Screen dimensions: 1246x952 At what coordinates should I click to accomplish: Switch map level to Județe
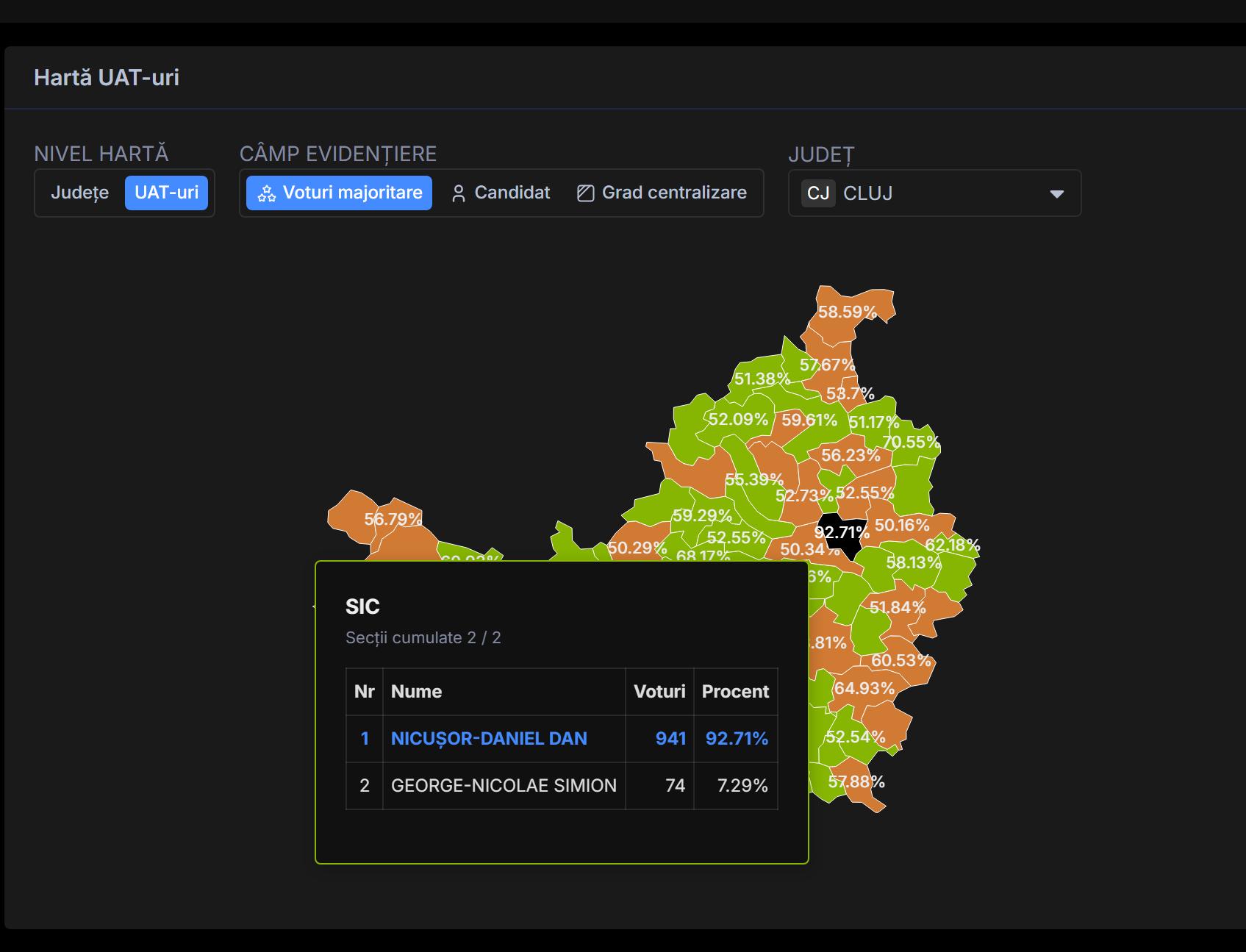[x=79, y=193]
